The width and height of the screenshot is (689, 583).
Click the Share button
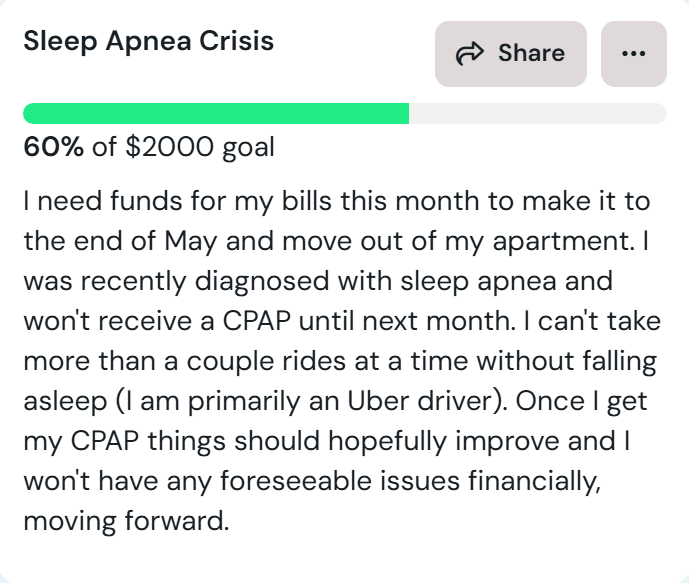[x=511, y=54]
